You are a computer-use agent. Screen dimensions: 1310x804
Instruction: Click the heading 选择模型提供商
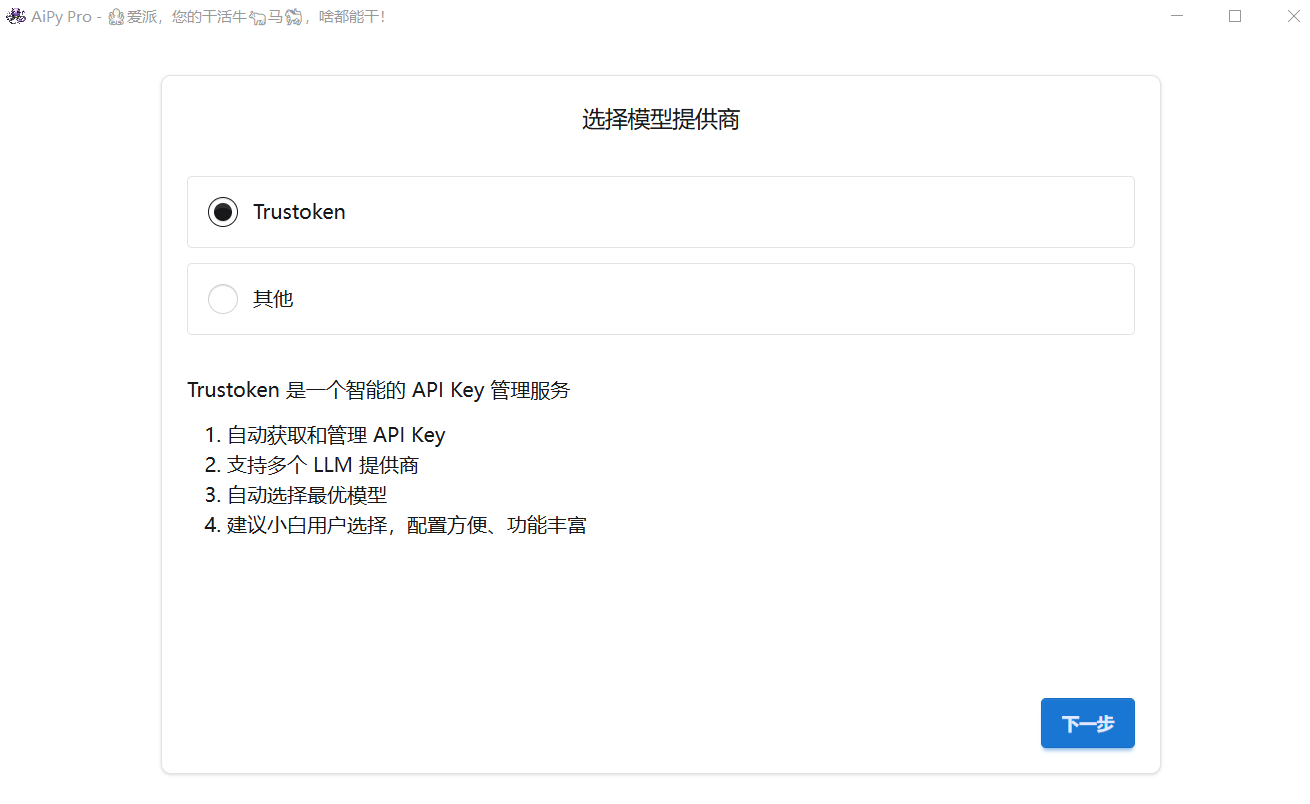pos(661,120)
